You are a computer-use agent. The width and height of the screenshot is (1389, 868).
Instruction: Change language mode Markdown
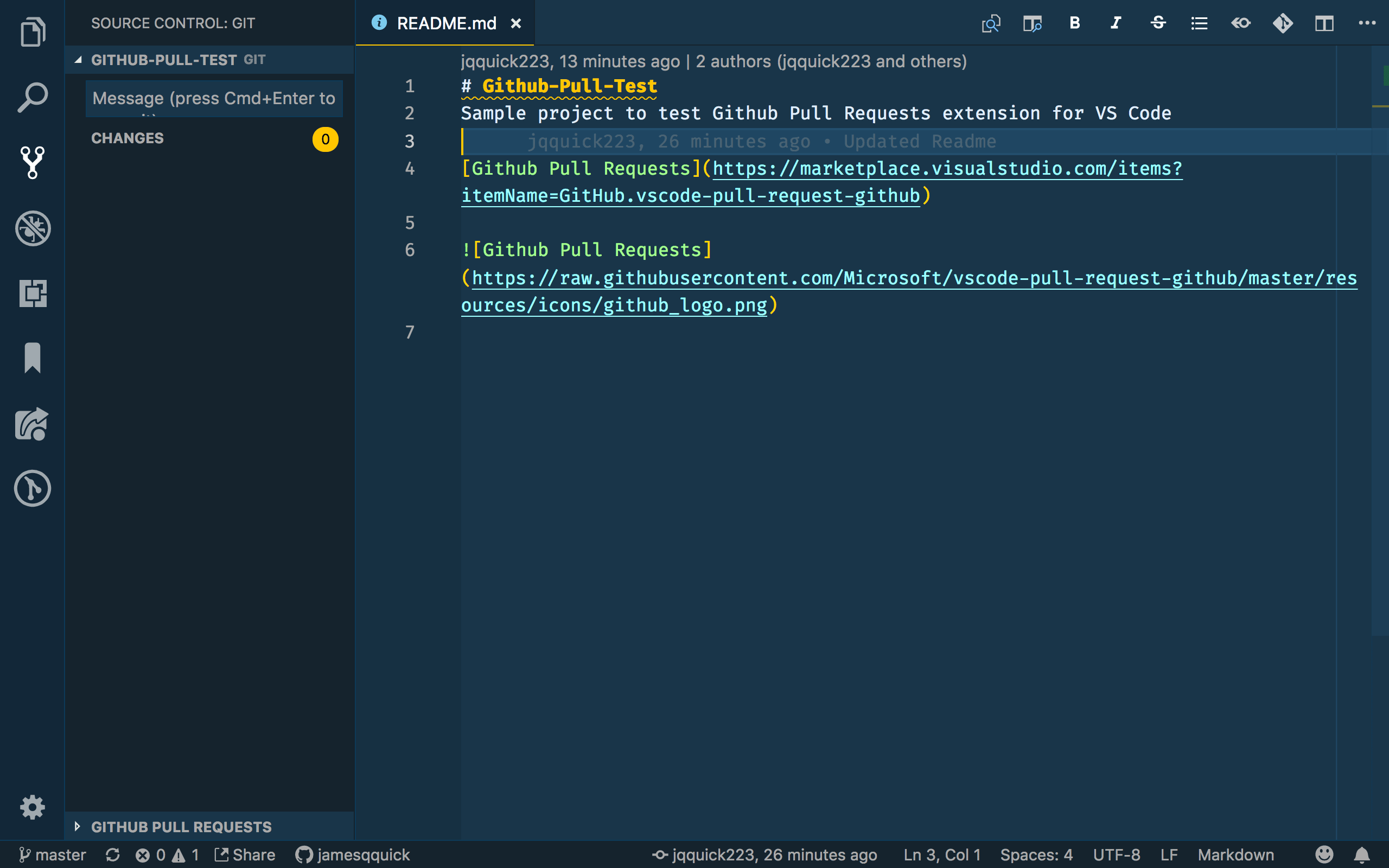click(x=1236, y=855)
